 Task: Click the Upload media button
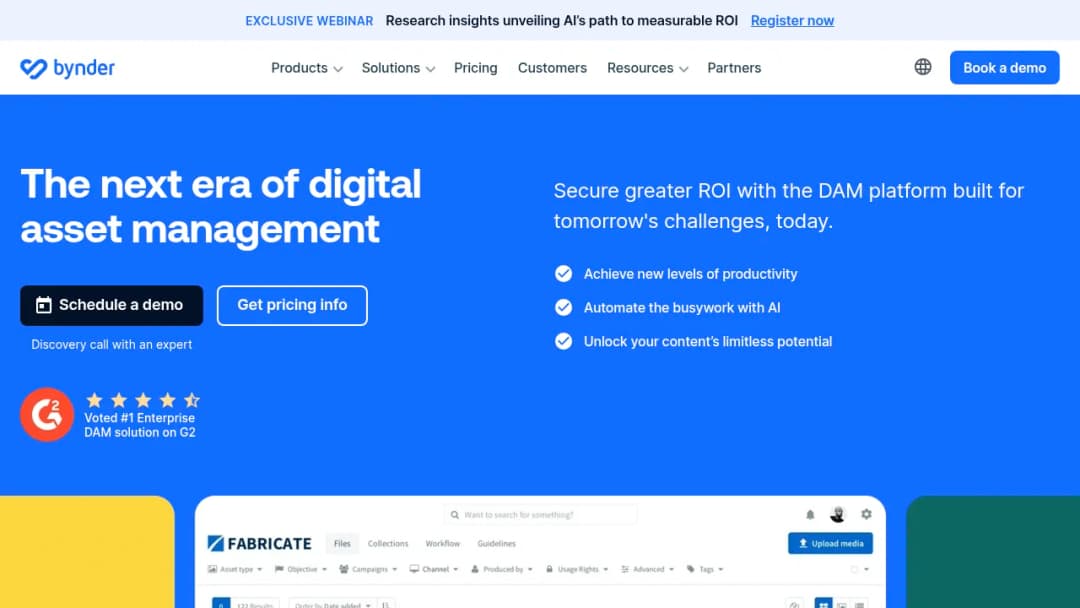click(x=830, y=543)
